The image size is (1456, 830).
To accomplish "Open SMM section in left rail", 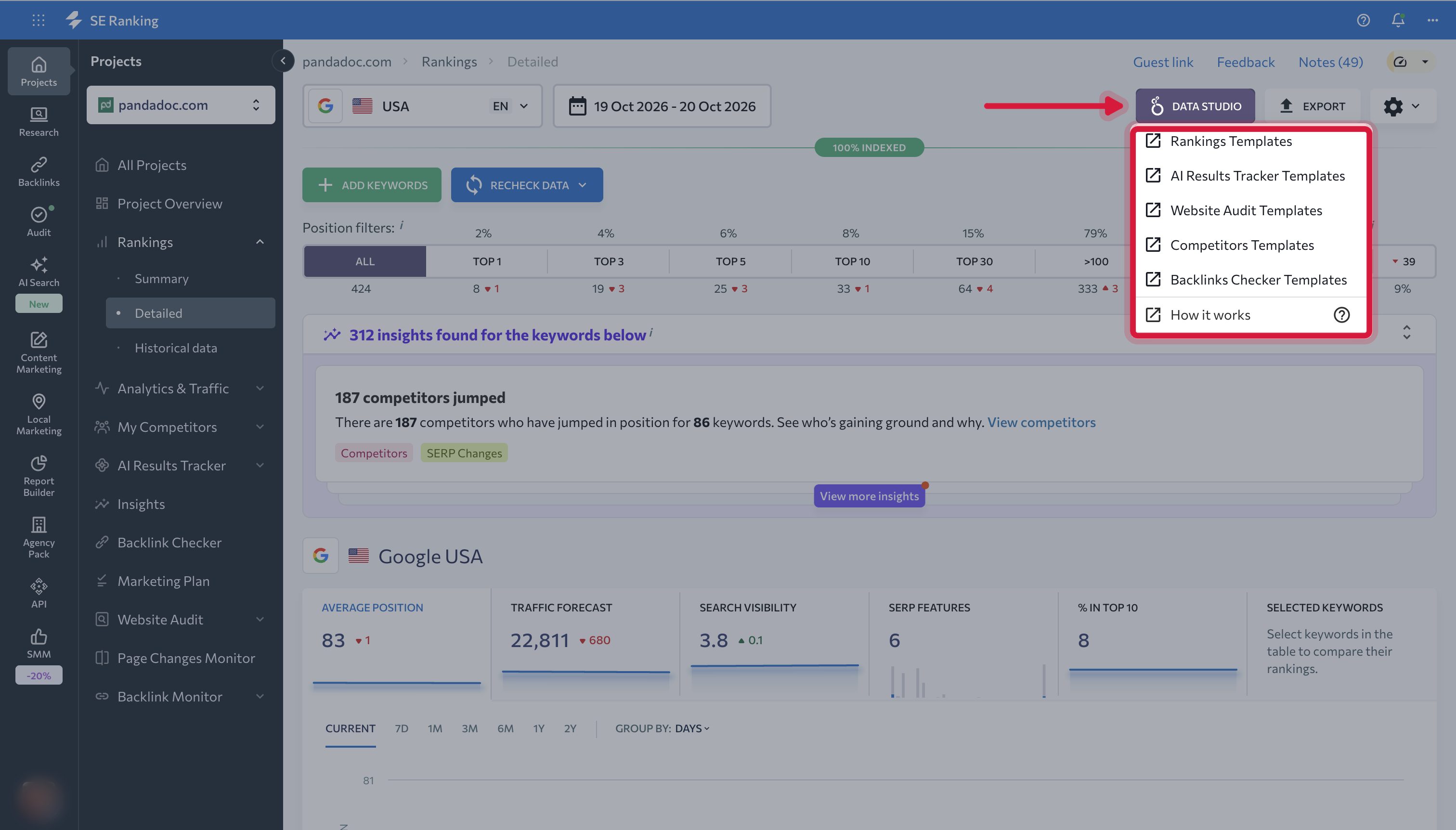I will coord(39,643).
